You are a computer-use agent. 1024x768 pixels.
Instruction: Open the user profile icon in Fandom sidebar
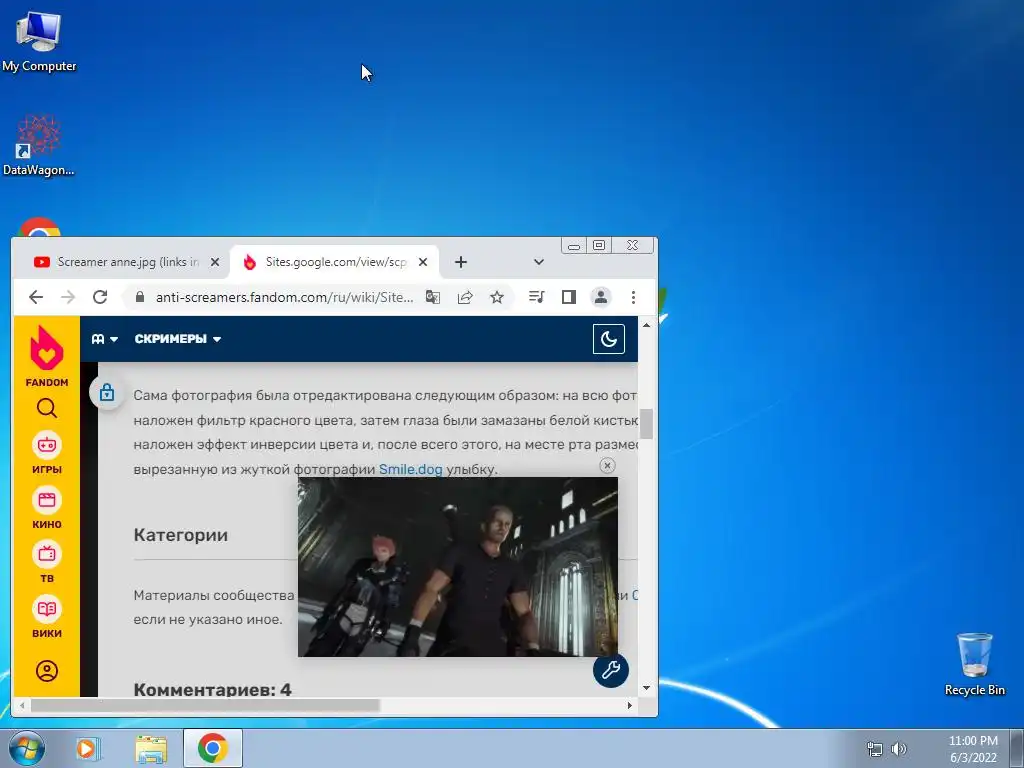(x=46, y=671)
